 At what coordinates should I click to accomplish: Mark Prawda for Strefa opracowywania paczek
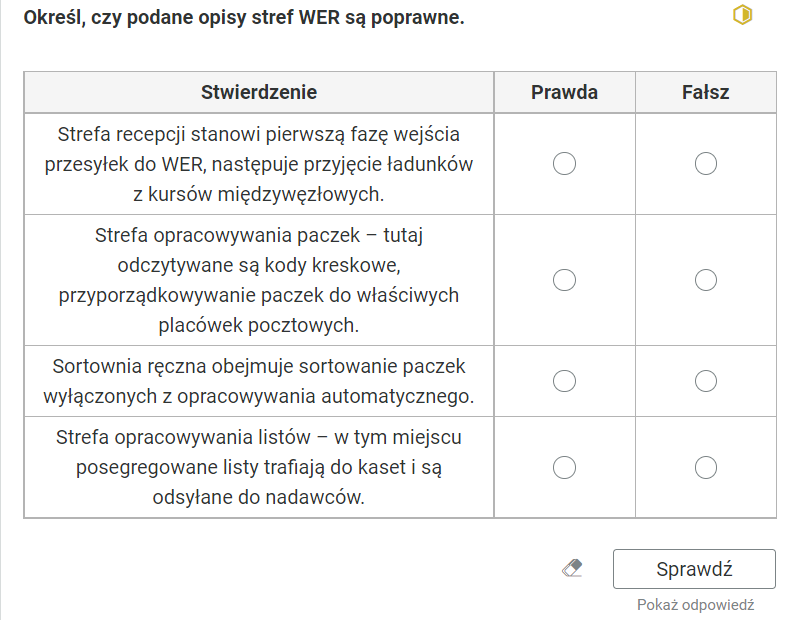pos(564,280)
